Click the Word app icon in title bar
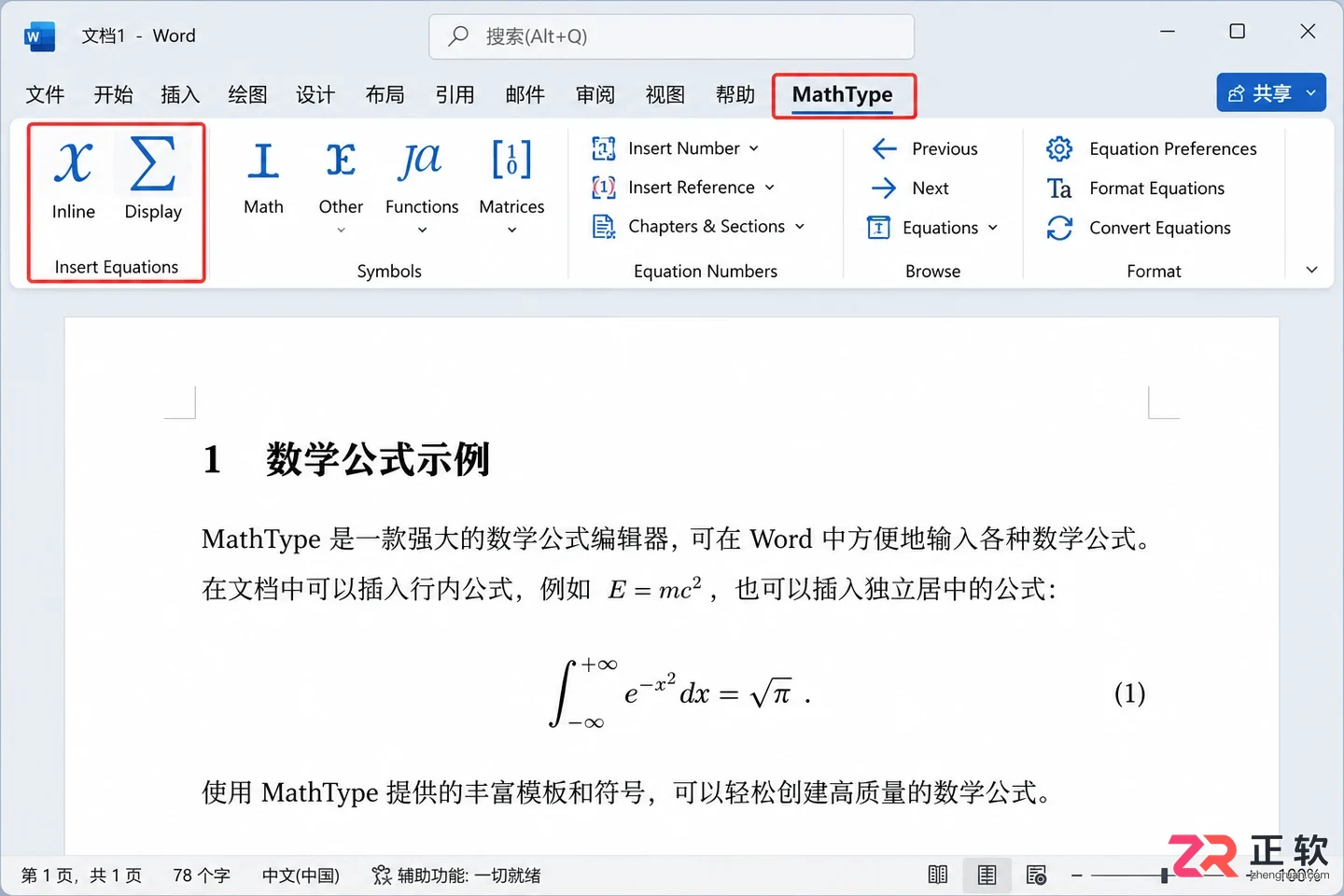Image resolution: width=1344 pixels, height=896 pixels. (x=40, y=36)
